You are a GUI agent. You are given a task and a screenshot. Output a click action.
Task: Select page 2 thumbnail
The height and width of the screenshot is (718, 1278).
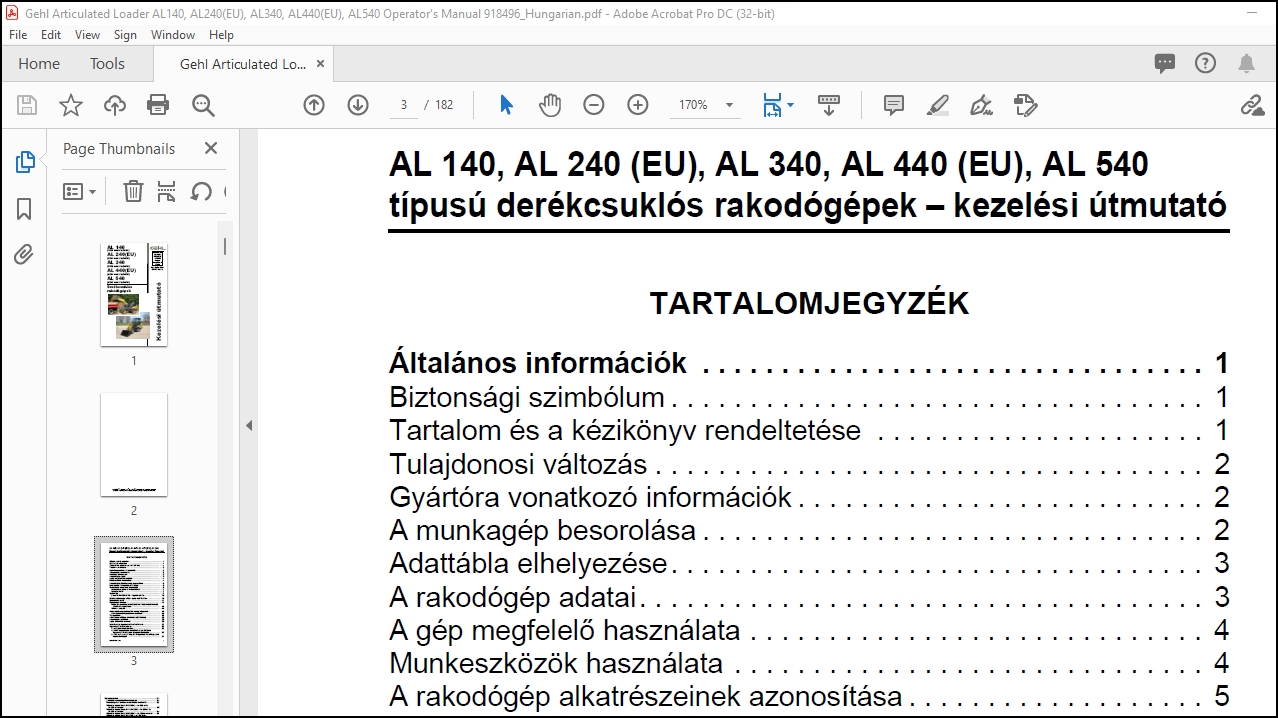click(x=134, y=444)
